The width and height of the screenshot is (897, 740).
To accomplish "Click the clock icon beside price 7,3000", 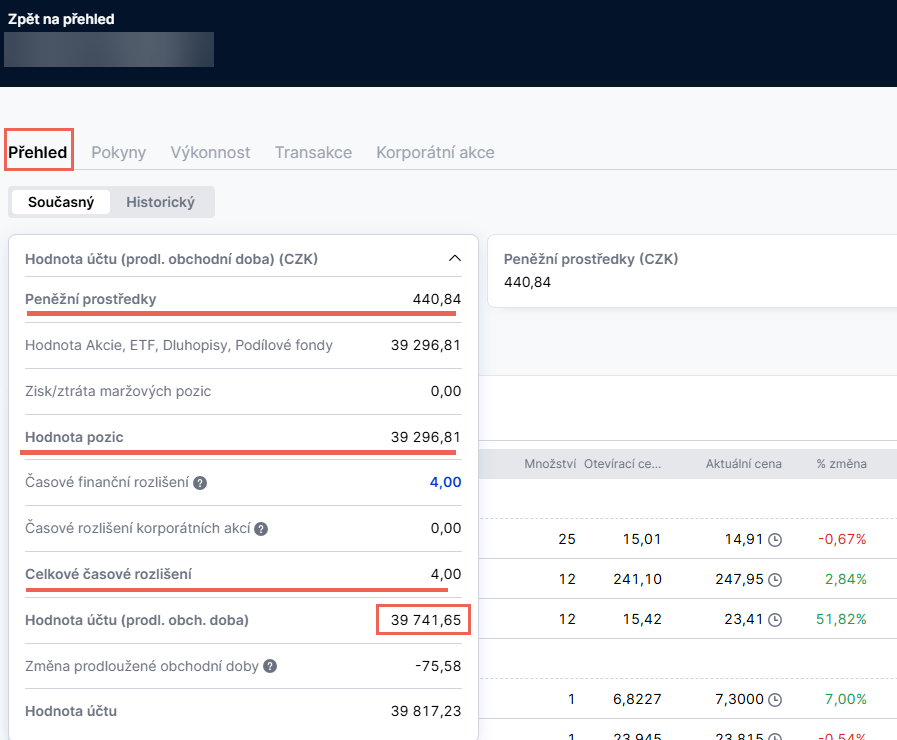I will [x=774, y=699].
